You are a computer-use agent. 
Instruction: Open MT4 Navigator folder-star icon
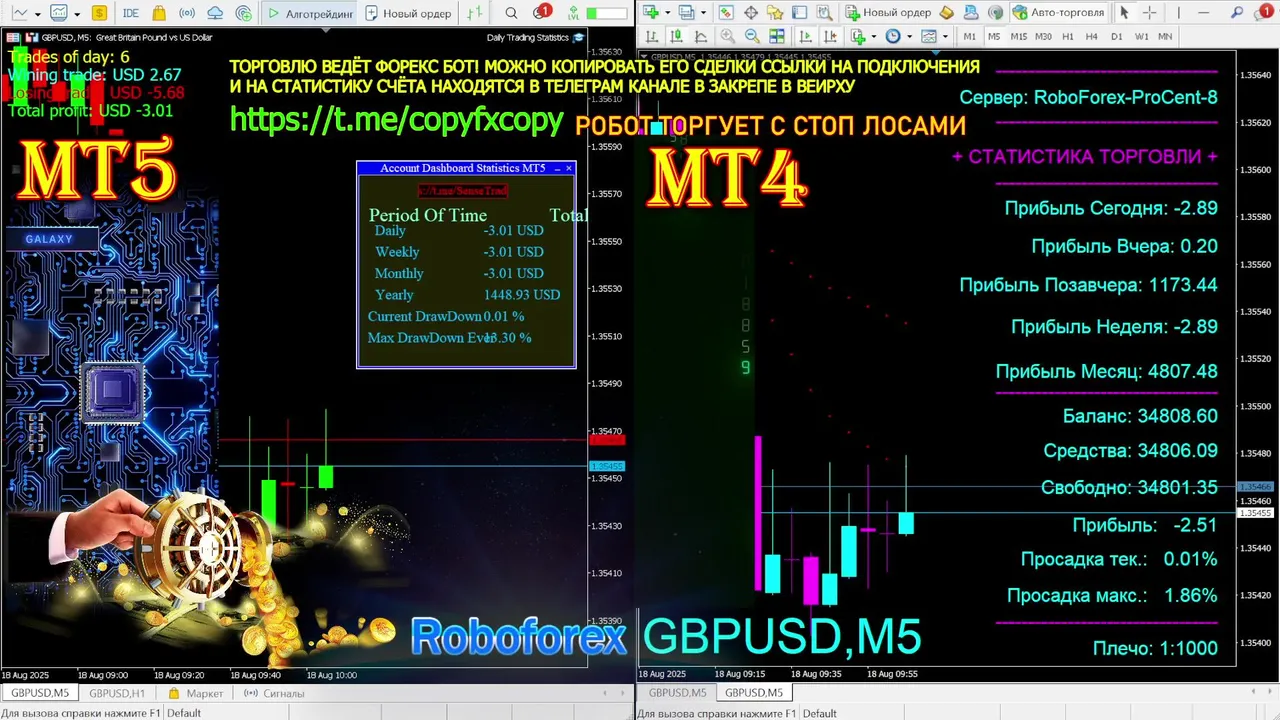pos(775,13)
